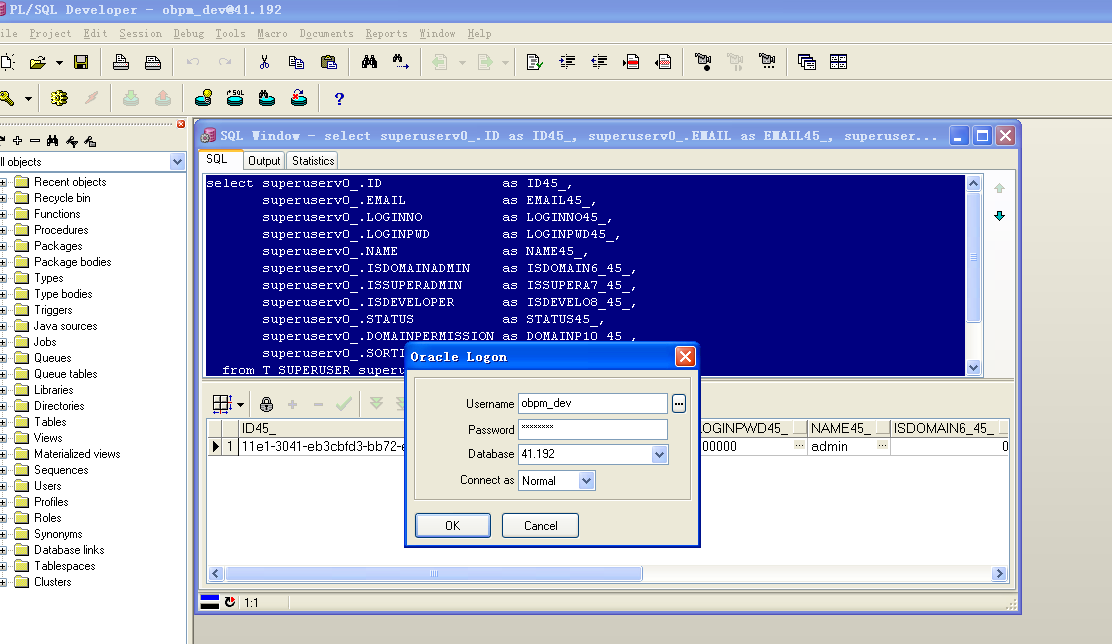Open the Open-file dropdown arrow in toolbar
The image size is (1112, 644).
pyautogui.click(x=60, y=62)
